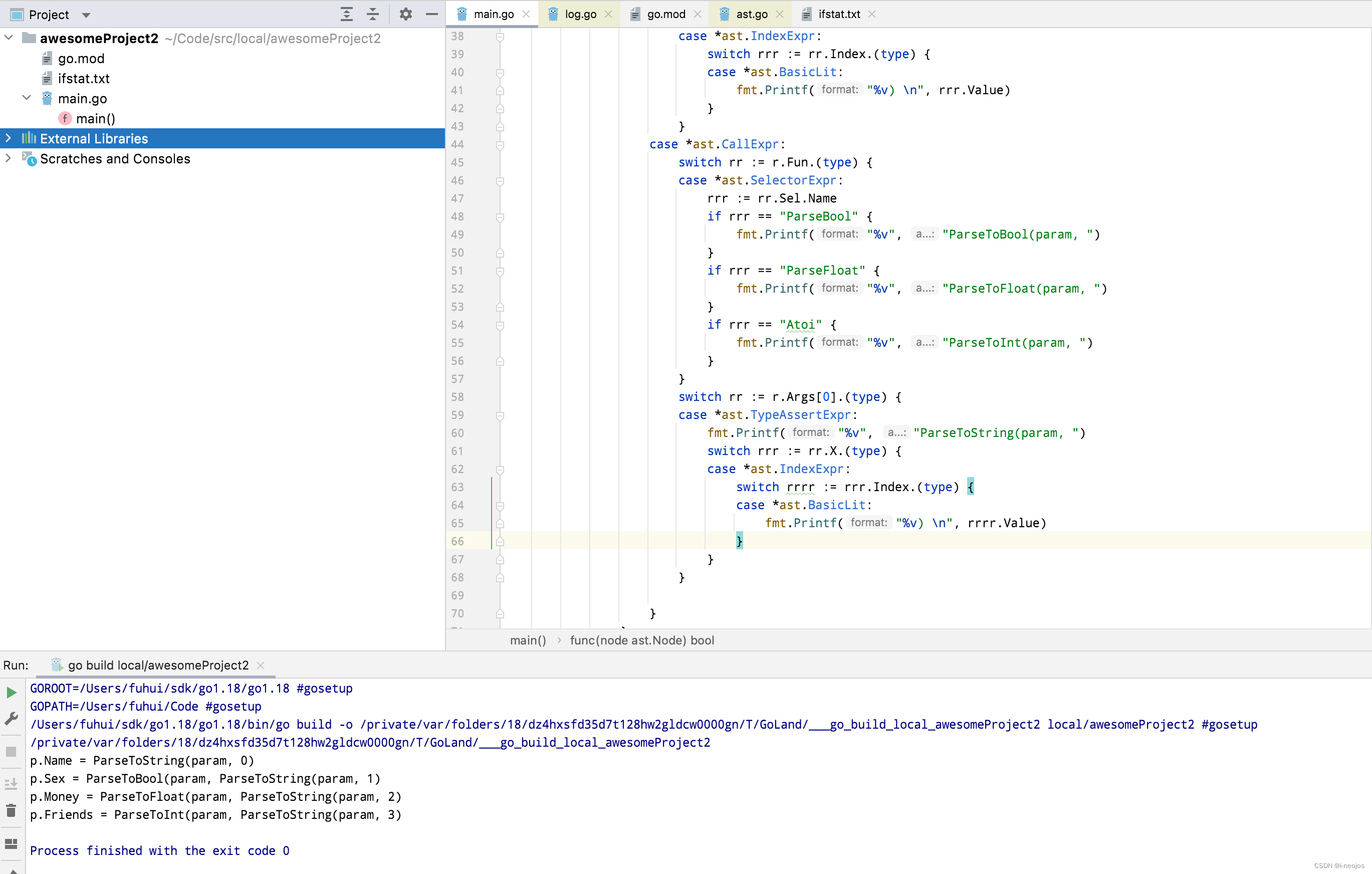Click output line beginning p.Sex = ParseToBool
This screenshot has height=874, width=1372.
tap(205, 778)
